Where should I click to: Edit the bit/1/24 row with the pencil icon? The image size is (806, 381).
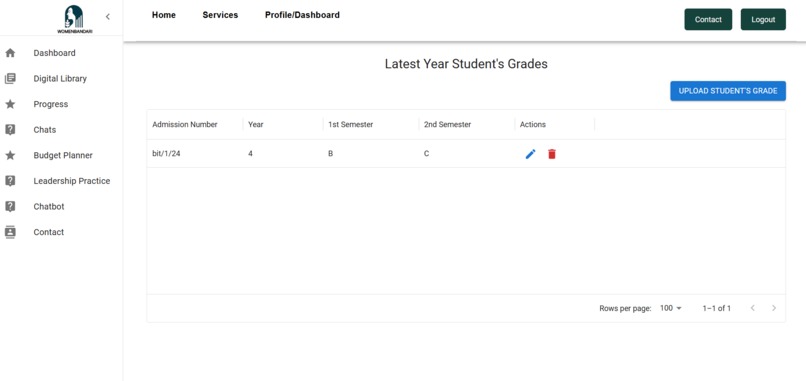(x=530, y=154)
